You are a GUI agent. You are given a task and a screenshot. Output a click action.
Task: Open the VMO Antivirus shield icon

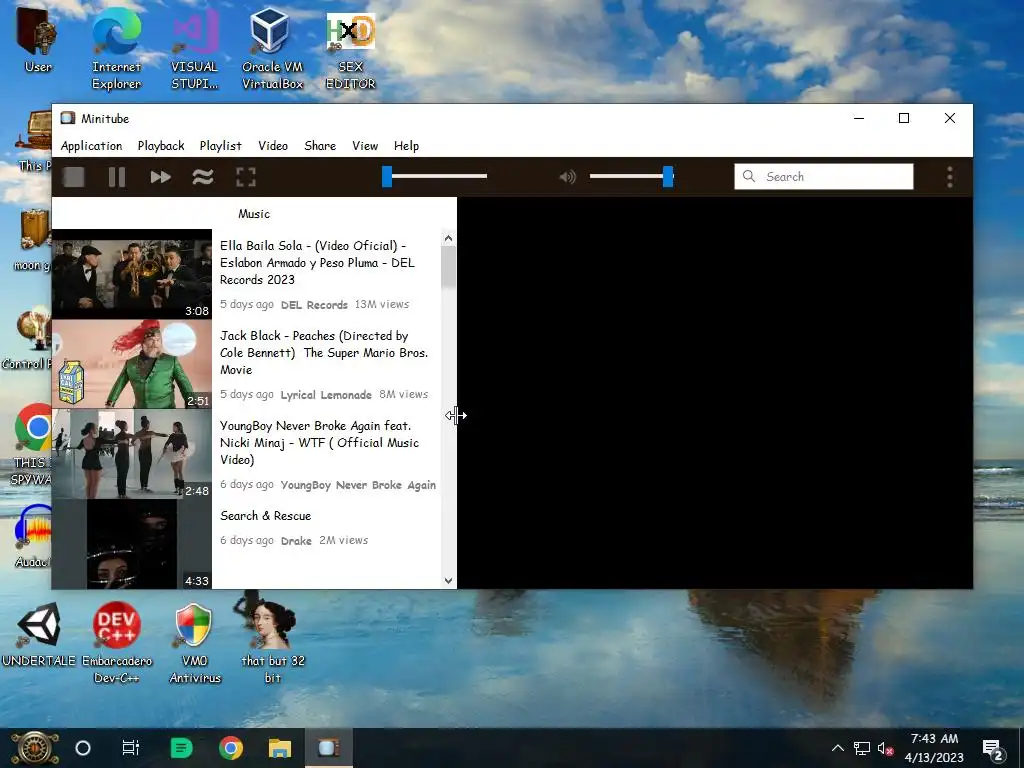(194, 642)
